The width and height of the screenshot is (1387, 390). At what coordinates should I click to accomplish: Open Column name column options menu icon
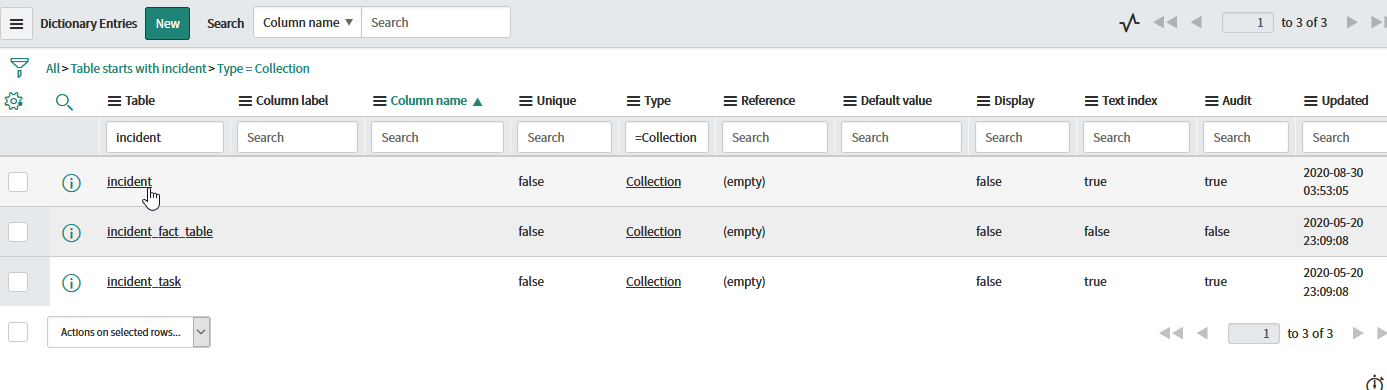(x=379, y=101)
